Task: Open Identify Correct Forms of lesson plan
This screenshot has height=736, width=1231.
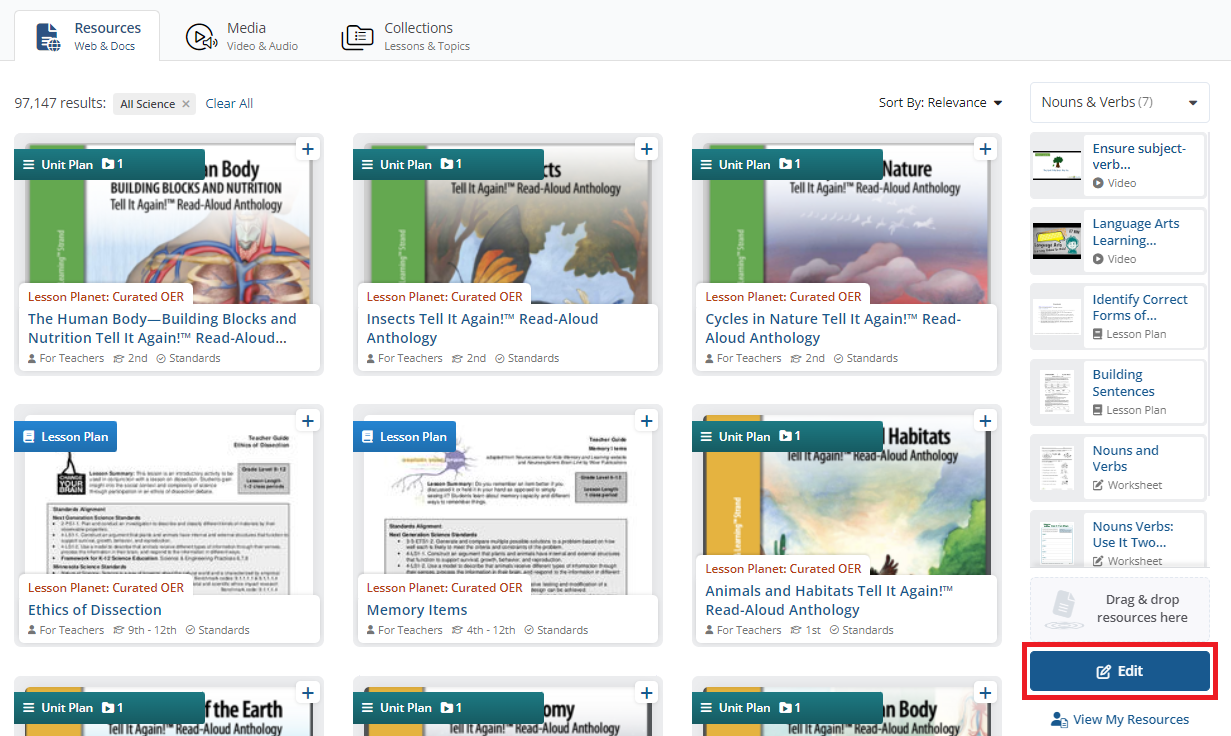Action: click(1140, 307)
